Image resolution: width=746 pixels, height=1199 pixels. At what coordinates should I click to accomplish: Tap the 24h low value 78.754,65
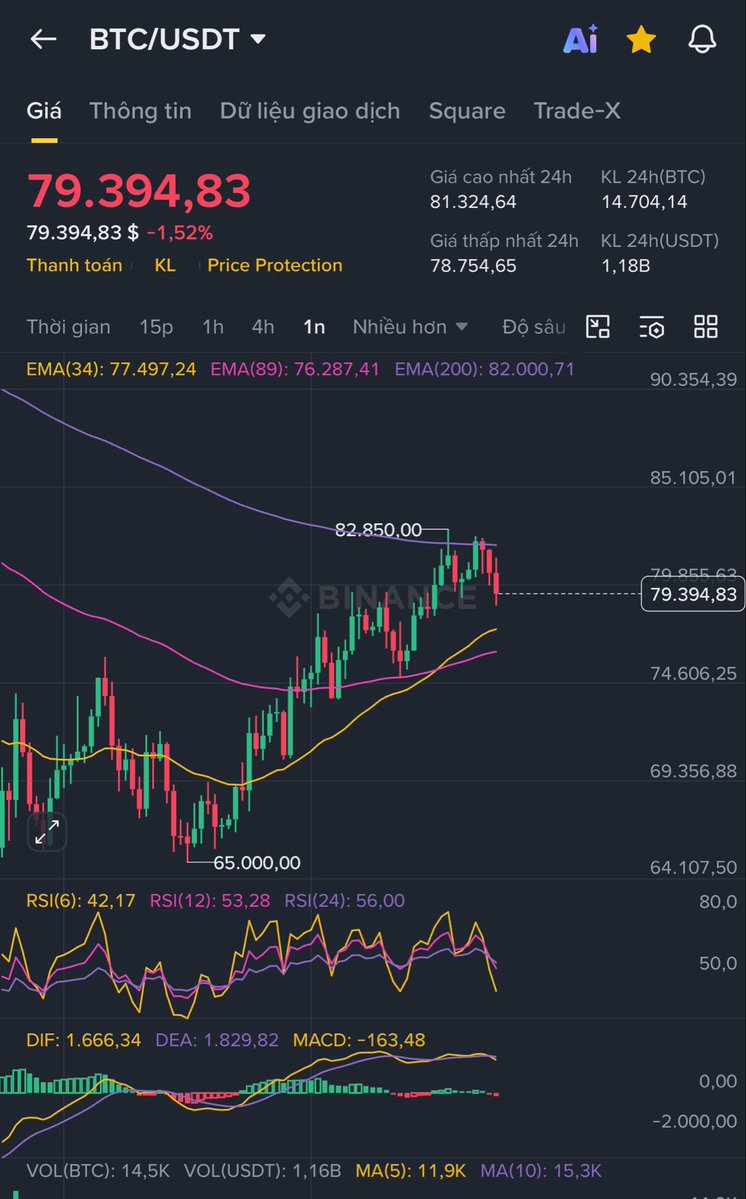click(473, 266)
